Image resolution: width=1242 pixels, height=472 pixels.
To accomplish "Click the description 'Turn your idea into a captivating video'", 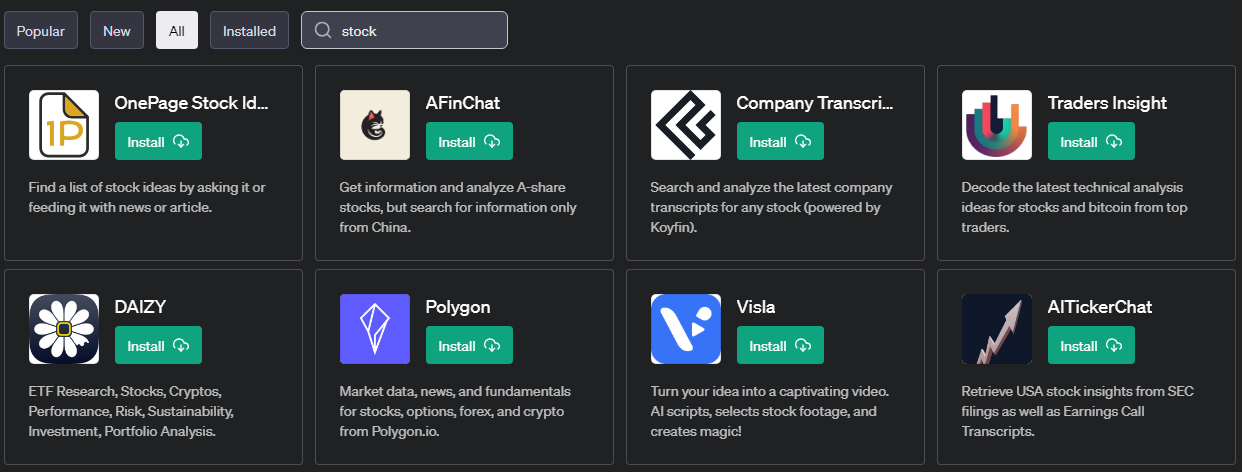I will 768,412.
